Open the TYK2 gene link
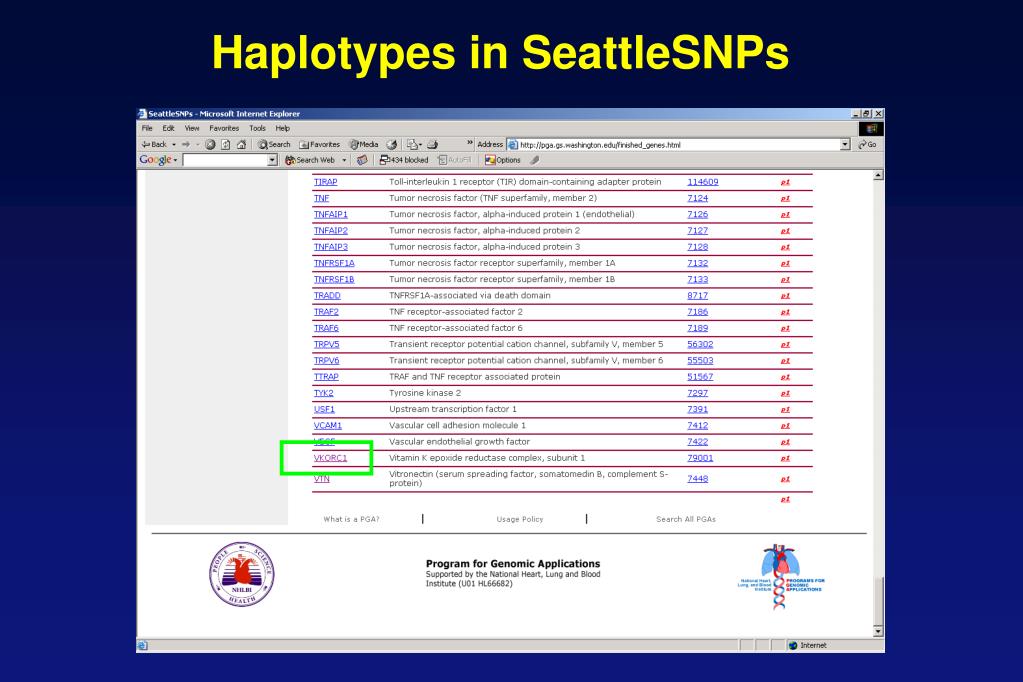This screenshot has height=682, width=1023. [x=324, y=393]
